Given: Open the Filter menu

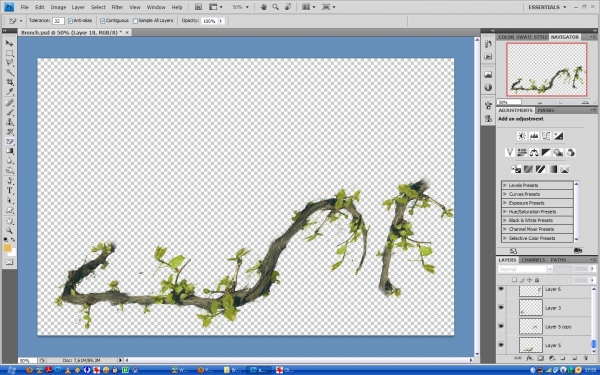Looking at the screenshot, I should (x=117, y=7).
